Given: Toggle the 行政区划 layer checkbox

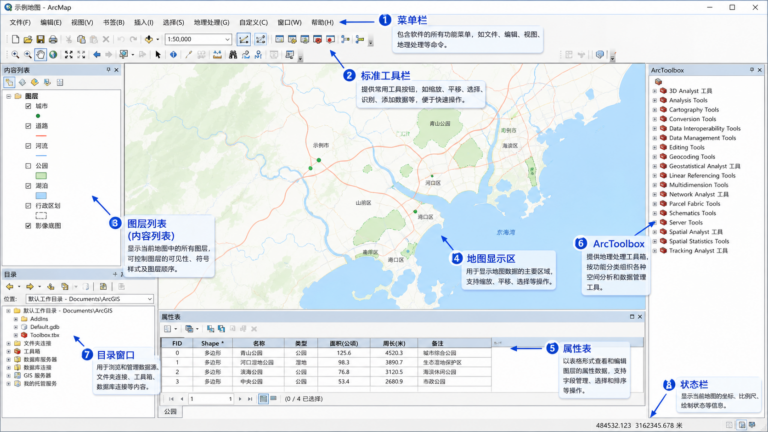Looking at the screenshot, I should [x=28, y=206].
